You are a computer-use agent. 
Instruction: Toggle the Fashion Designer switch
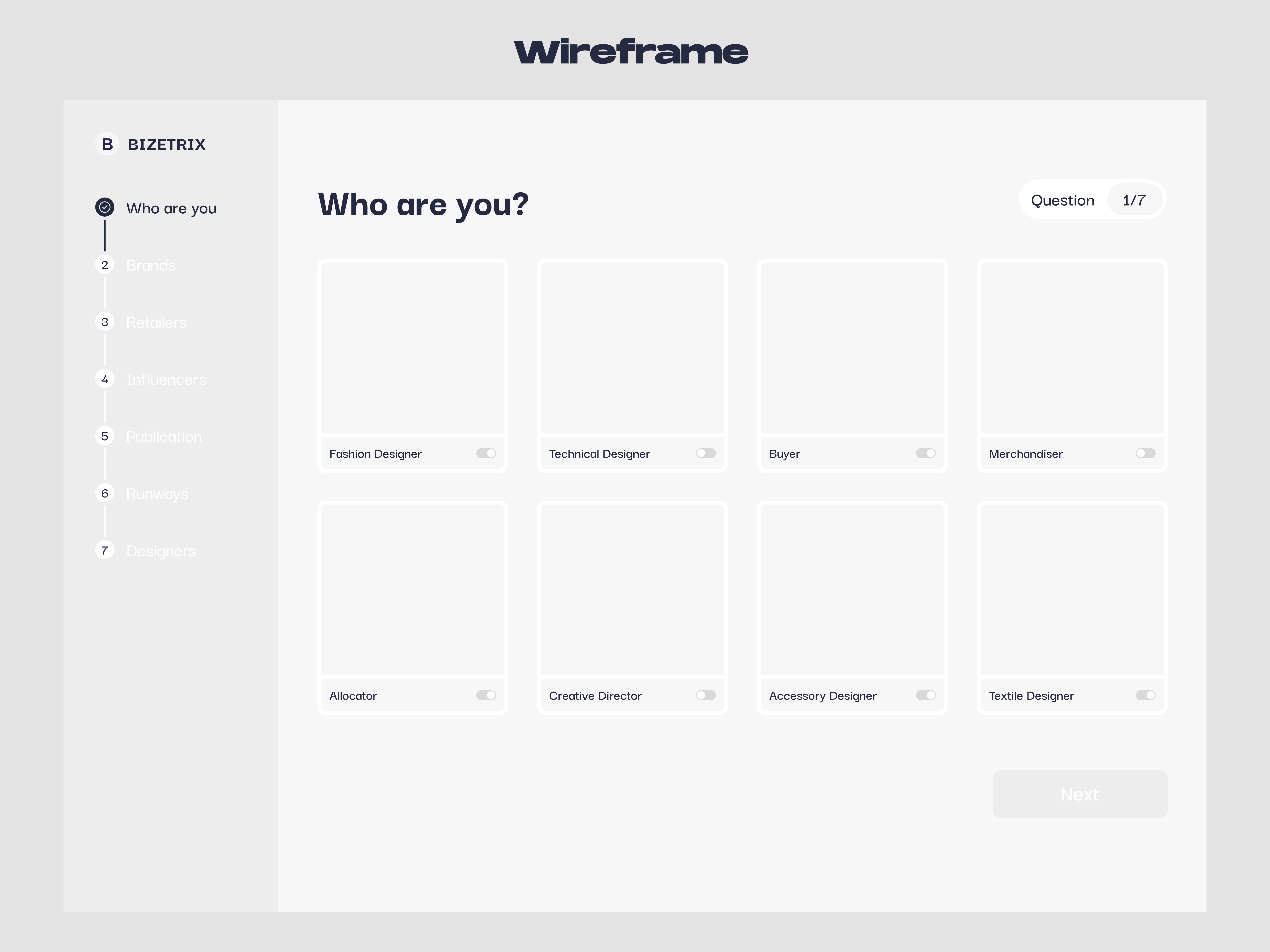(x=486, y=453)
